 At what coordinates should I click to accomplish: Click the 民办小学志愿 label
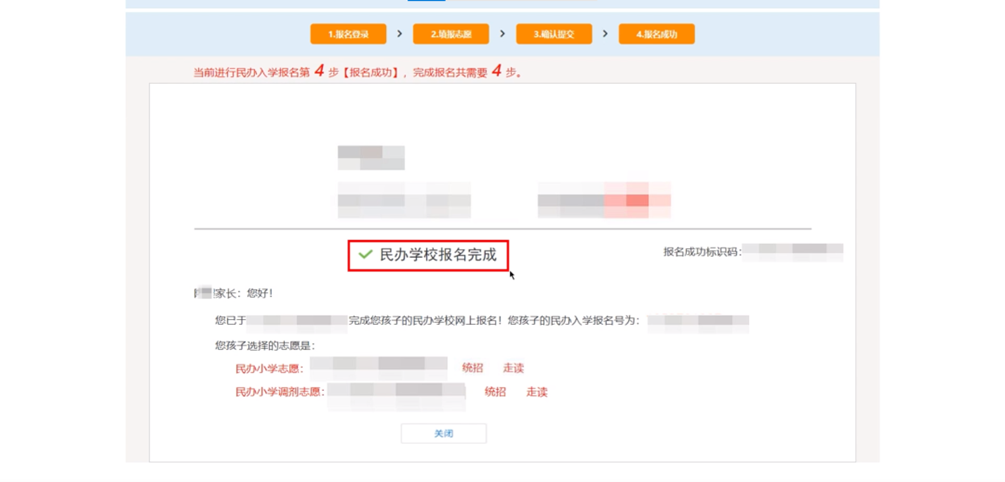click(268, 369)
